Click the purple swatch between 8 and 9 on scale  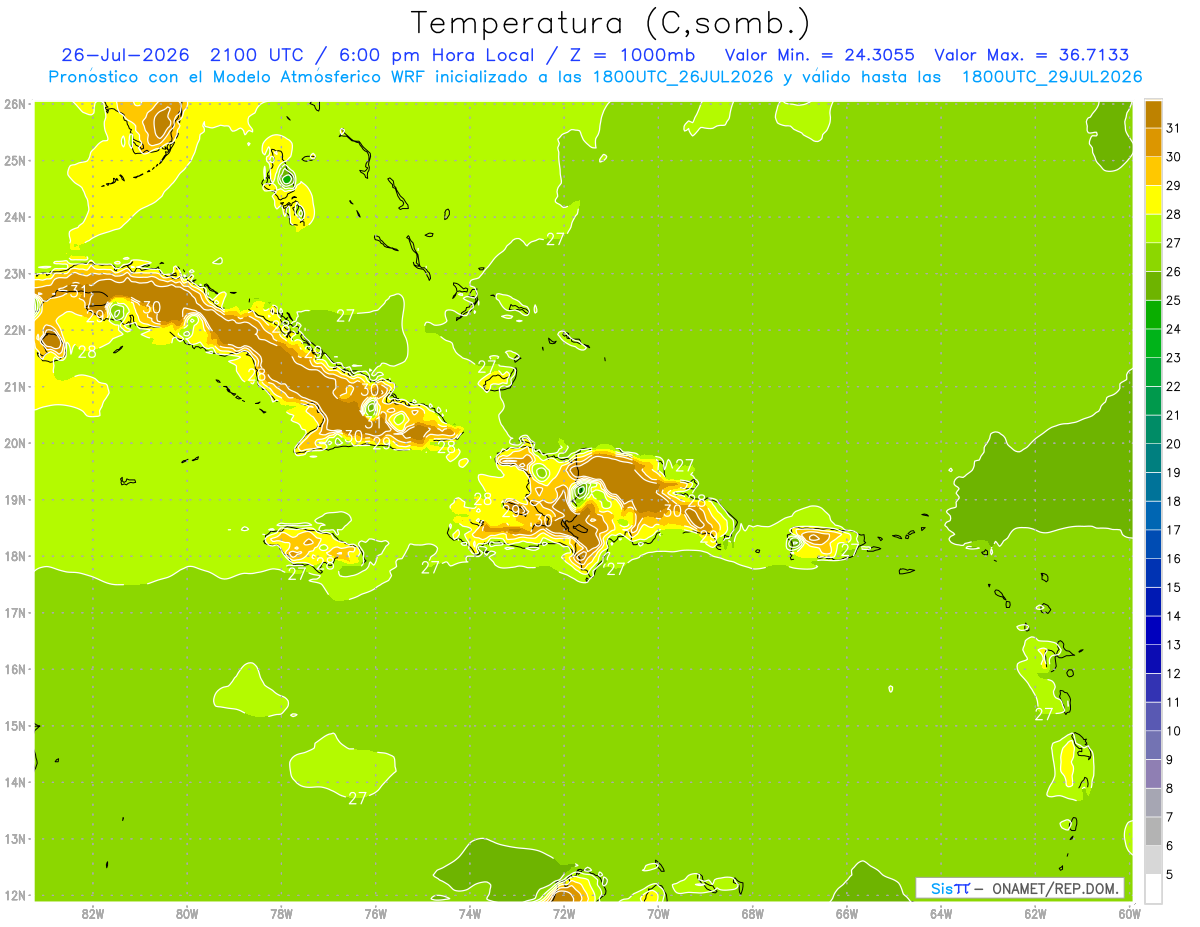pos(1153,774)
